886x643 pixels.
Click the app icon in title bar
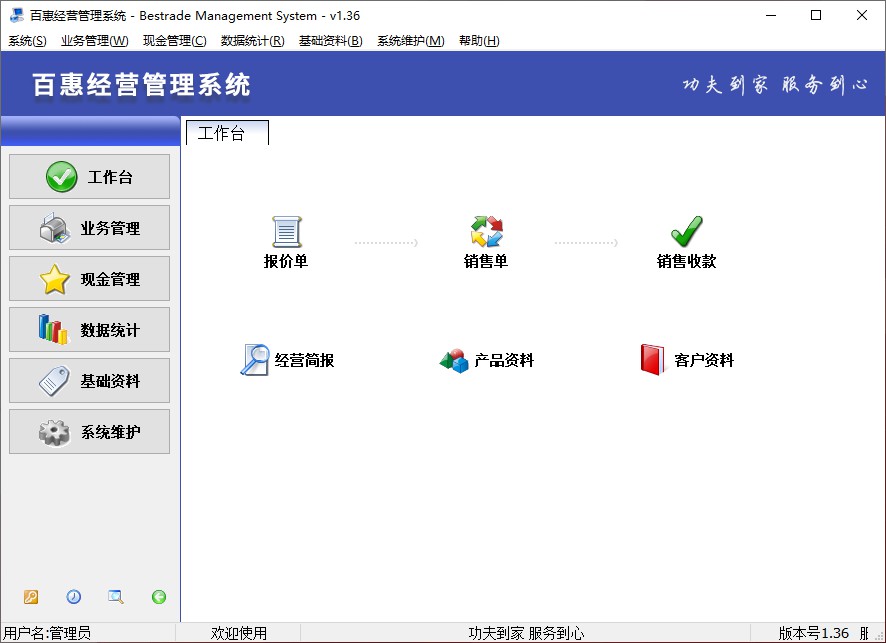(x=17, y=15)
